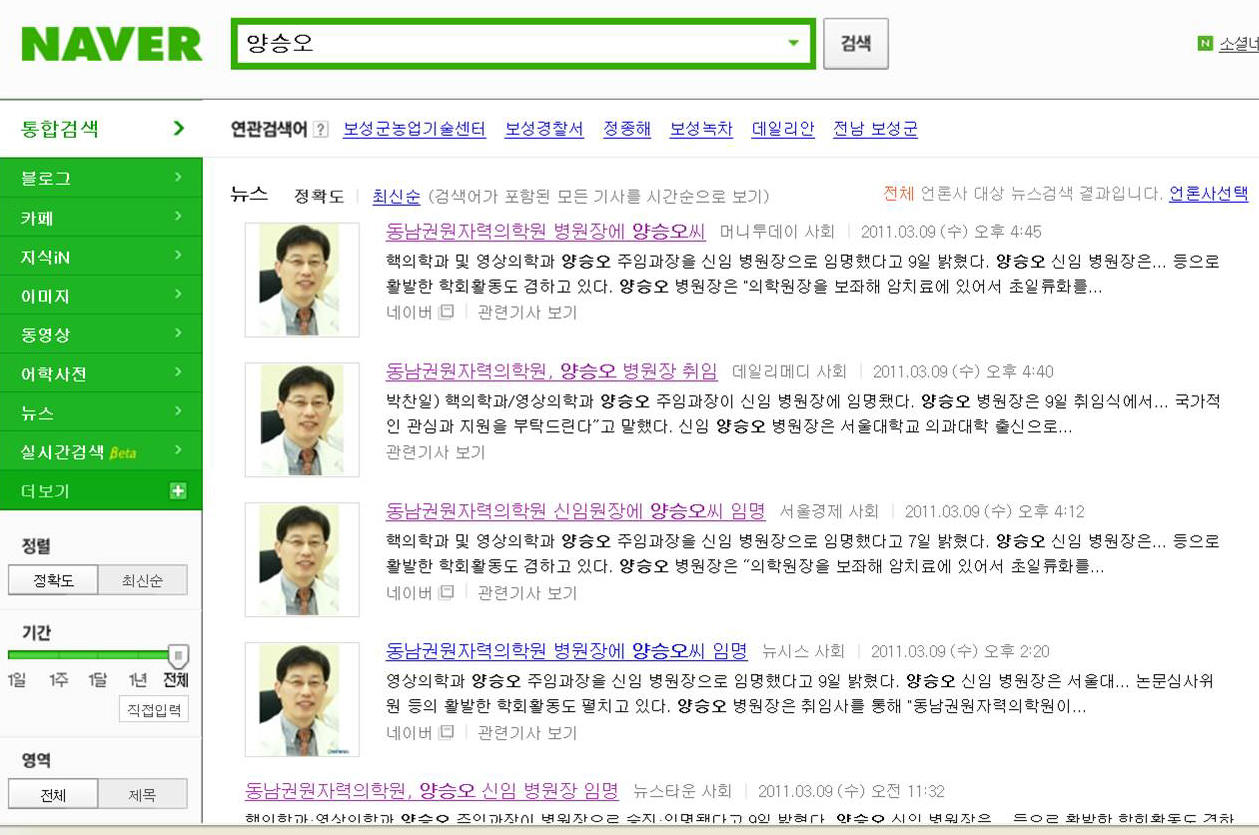Open the 뉴스 category in sidebar
The image size is (1259, 835).
[101, 413]
